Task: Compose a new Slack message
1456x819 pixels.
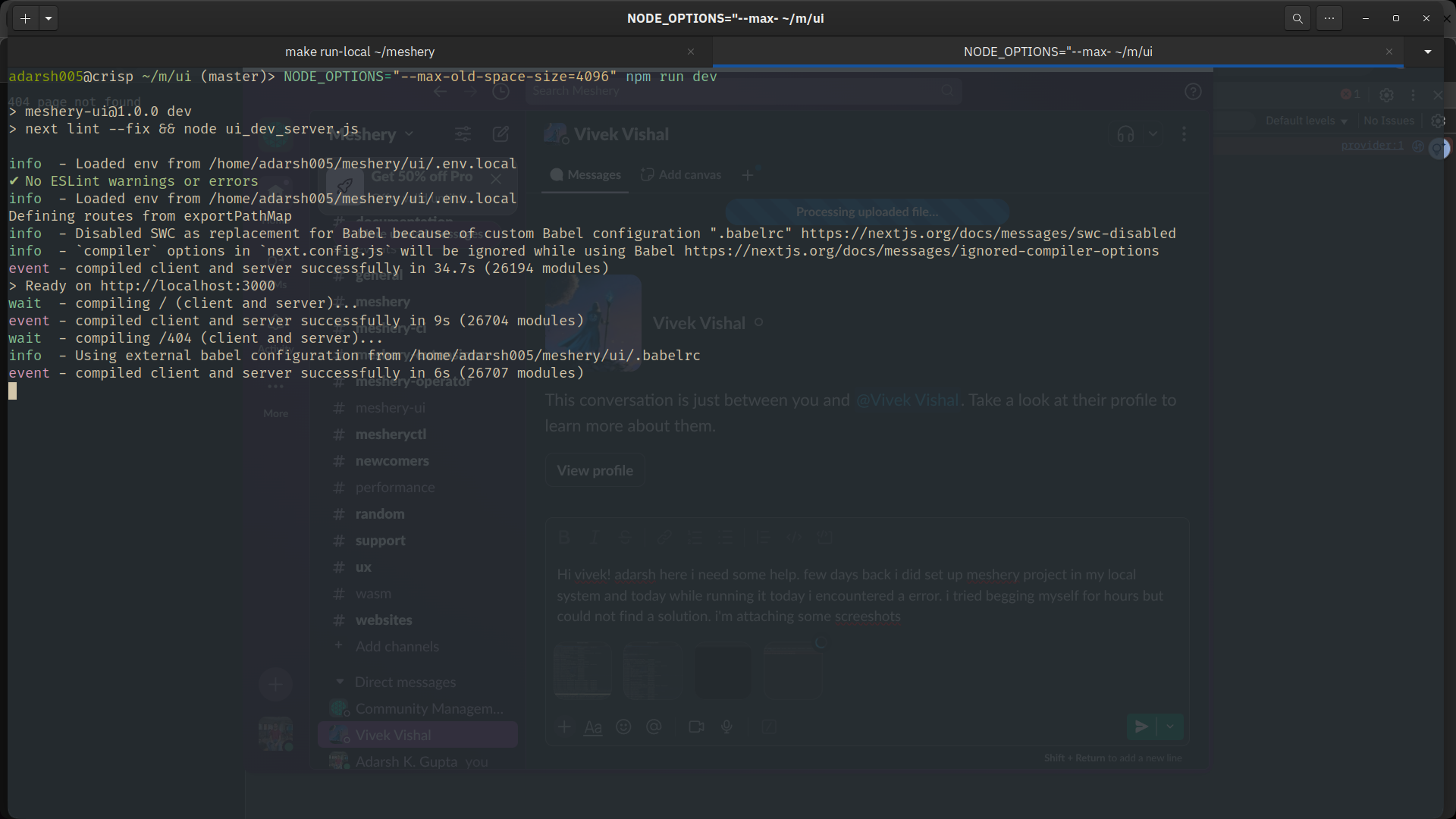Action: (500, 134)
